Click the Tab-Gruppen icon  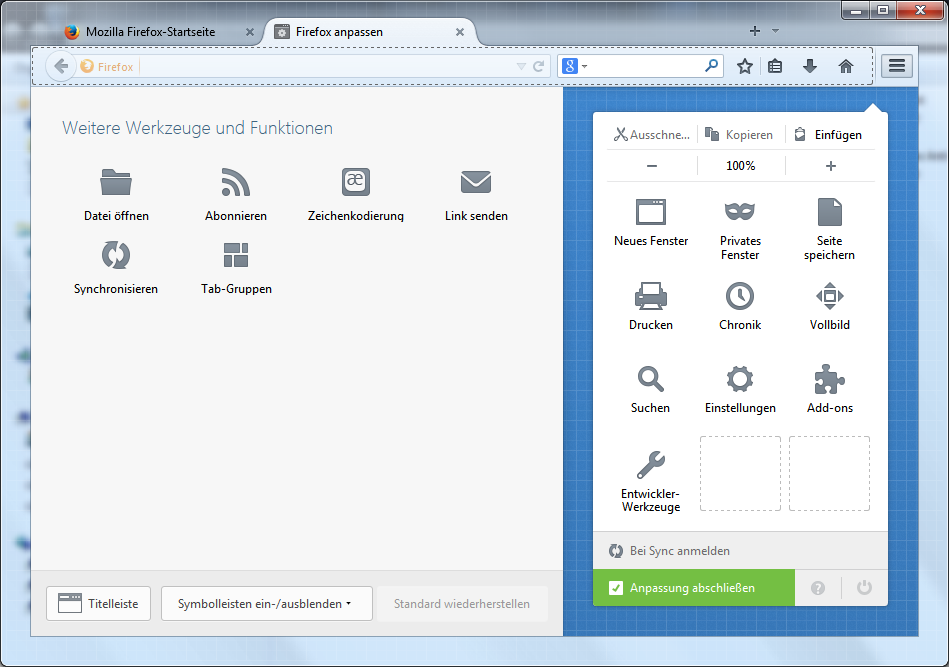point(236,256)
